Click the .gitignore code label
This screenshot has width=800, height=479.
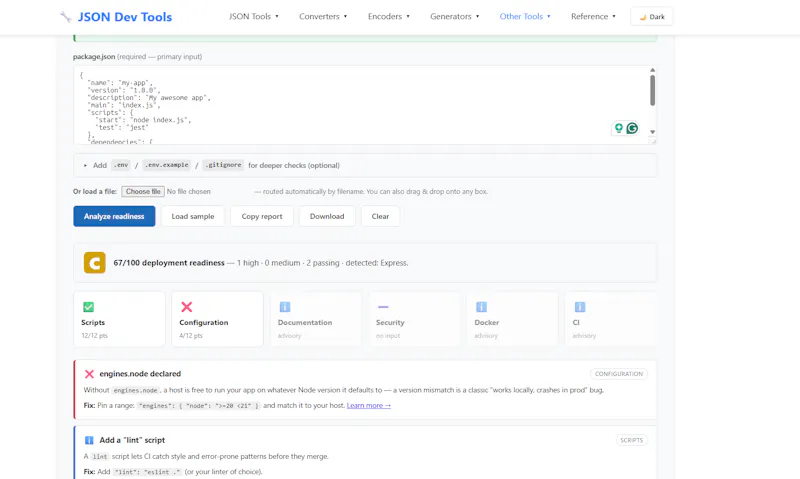click(223, 165)
